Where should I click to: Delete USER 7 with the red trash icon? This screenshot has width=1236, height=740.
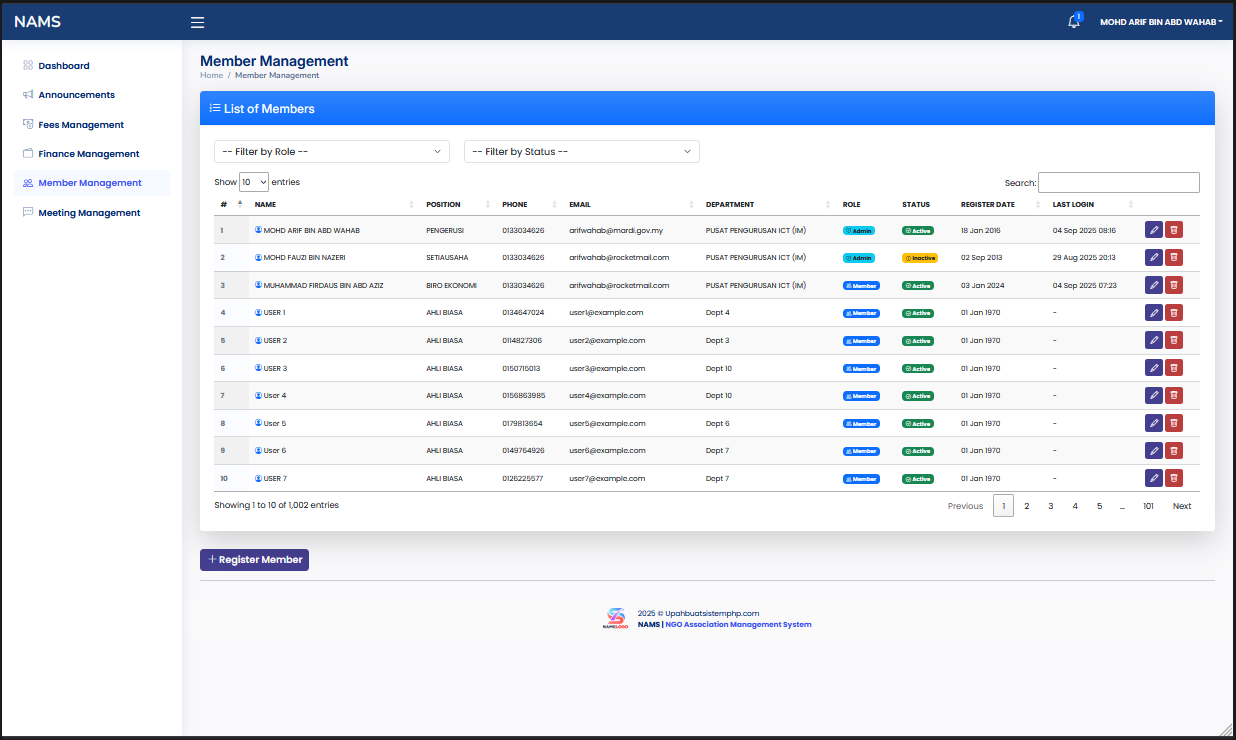click(1174, 478)
